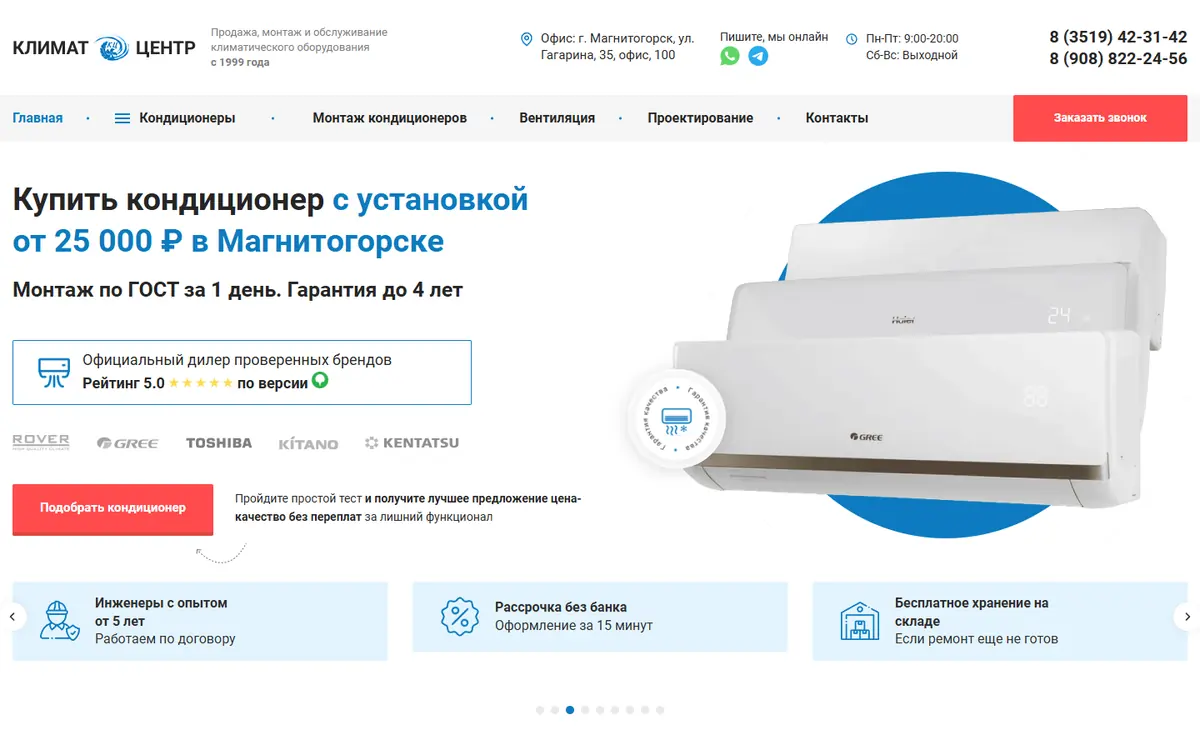
Task: Click 'Сб-Вс: Выходной' text
Action: point(912,55)
